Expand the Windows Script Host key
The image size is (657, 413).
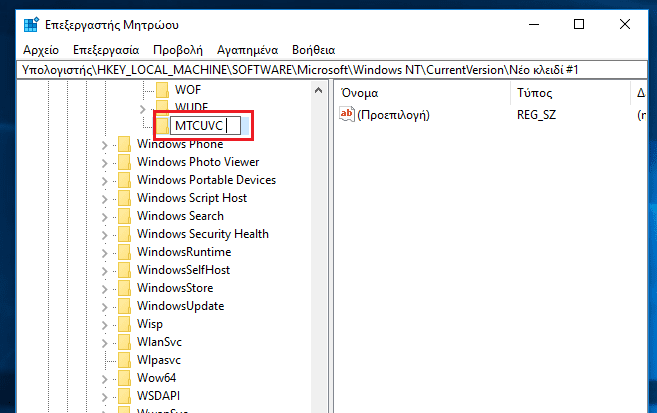tap(104, 199)
